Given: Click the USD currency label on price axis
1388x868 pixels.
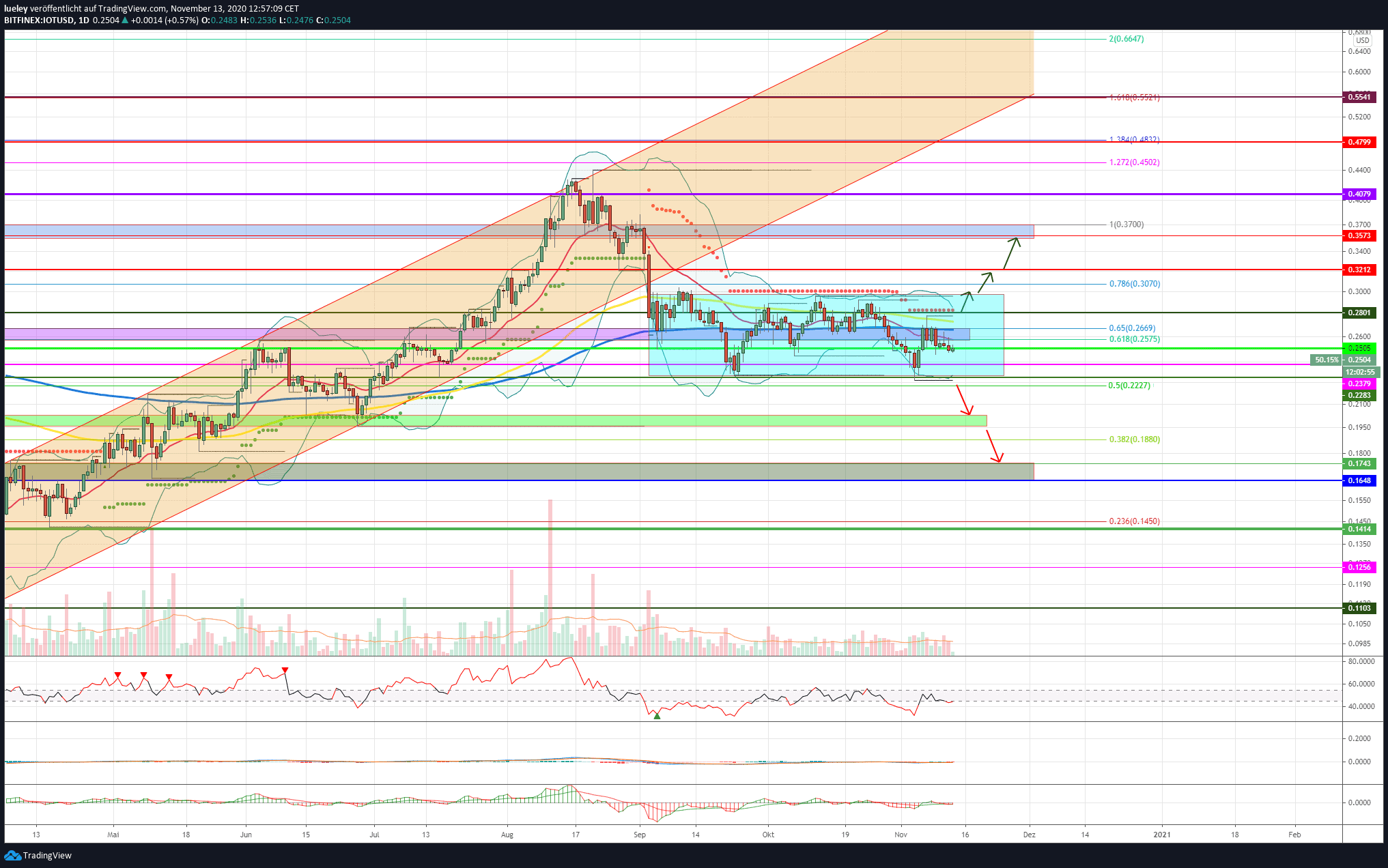Looking at the screenshot, I should [x=1363, y=40].
